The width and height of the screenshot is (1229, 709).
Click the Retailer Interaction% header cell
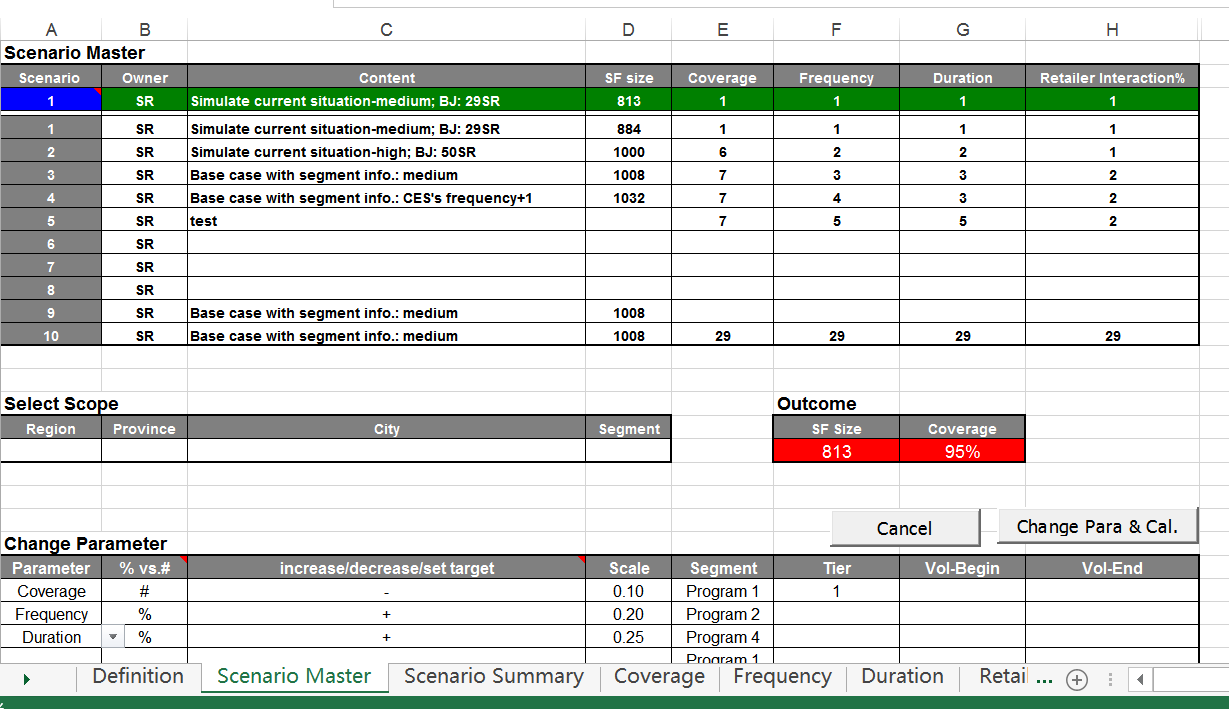1112,77
